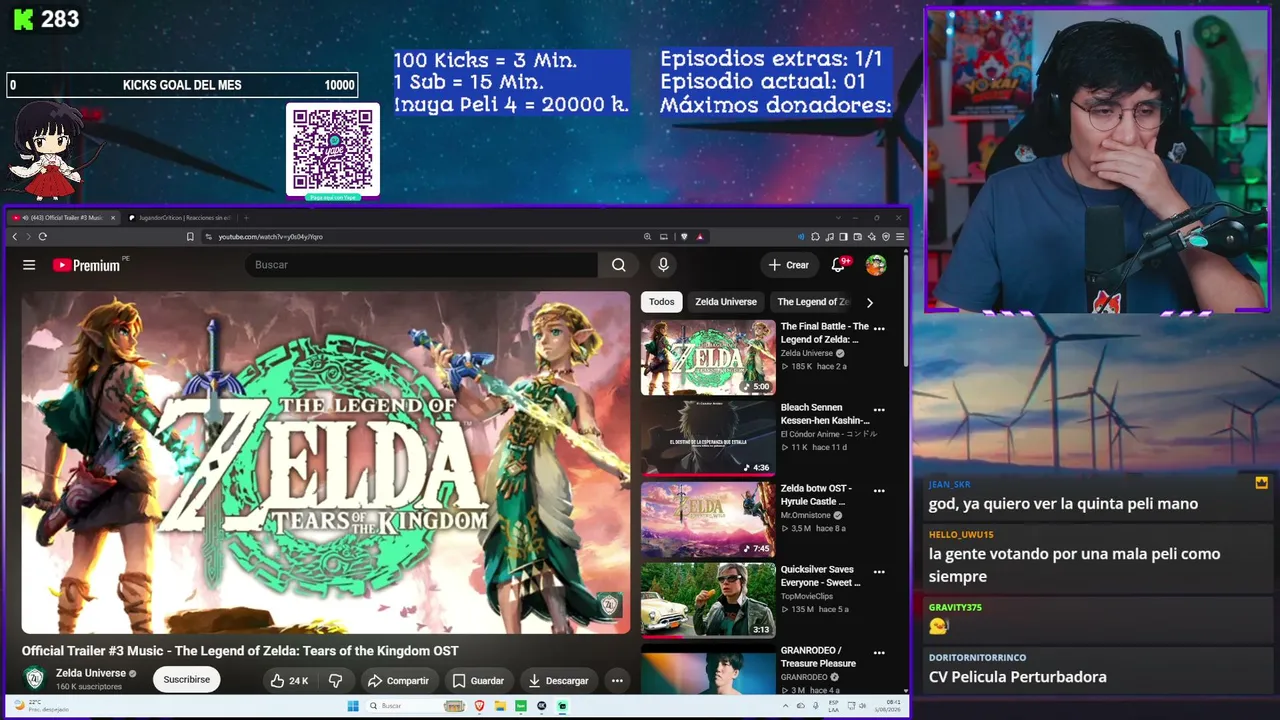Screen dimensions: 1280x720
Task: Select the The Legend of Zelda filter chip
Action: pos(812,302)
